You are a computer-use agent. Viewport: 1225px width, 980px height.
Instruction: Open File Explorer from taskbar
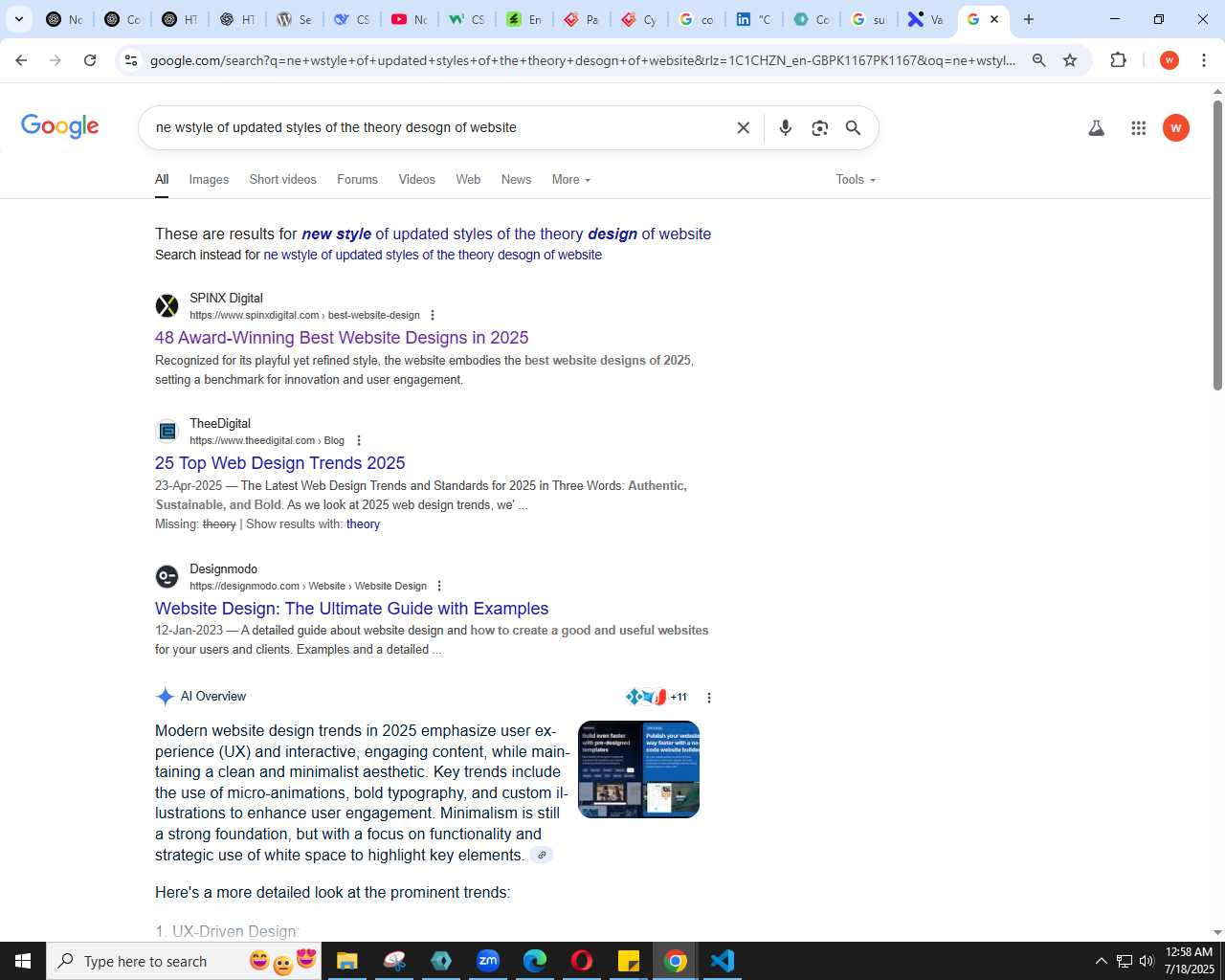pyautogui.click(x=347, y=961)
